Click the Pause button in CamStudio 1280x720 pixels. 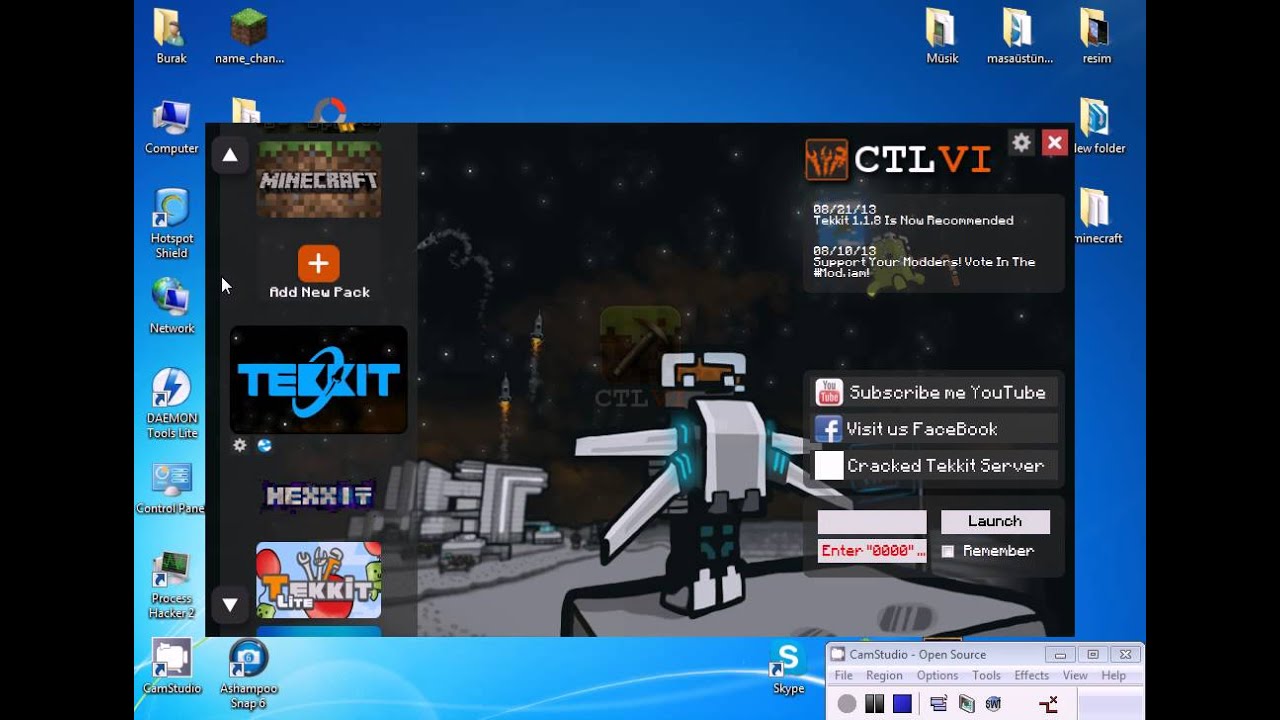874,704
